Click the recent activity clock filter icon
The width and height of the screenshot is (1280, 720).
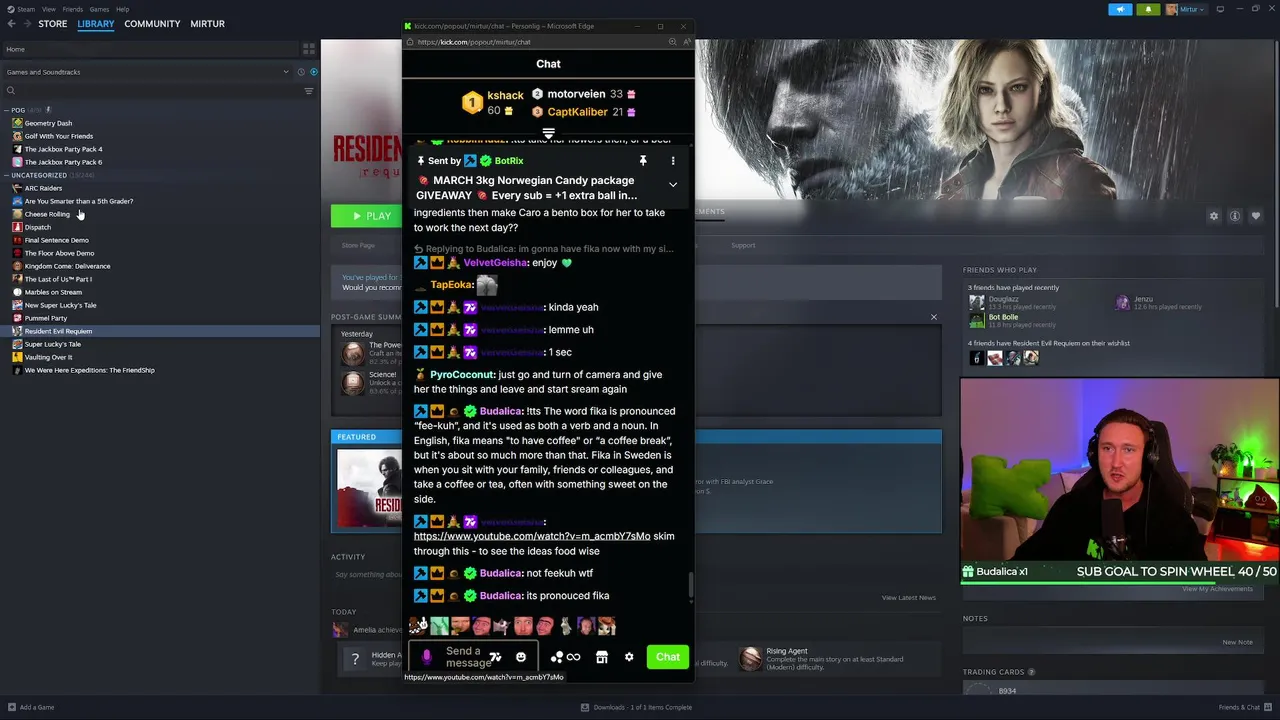point(300,72)
